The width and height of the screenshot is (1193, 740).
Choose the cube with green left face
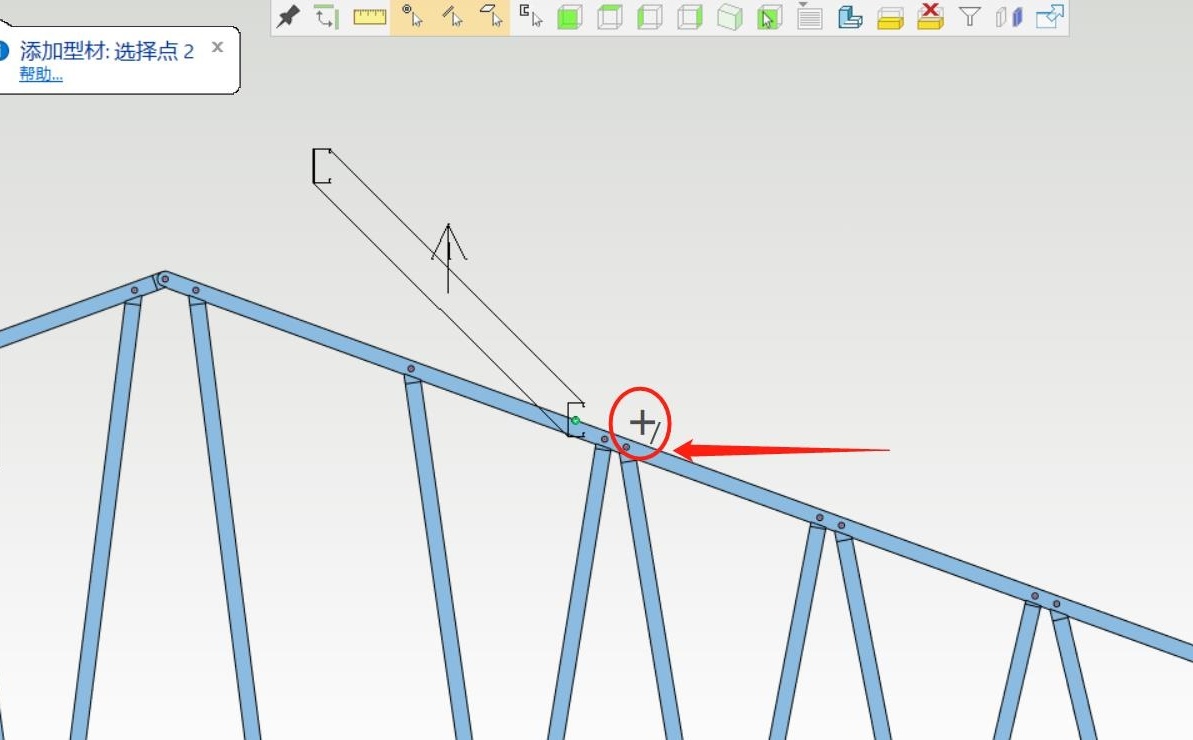pos(649,17)
